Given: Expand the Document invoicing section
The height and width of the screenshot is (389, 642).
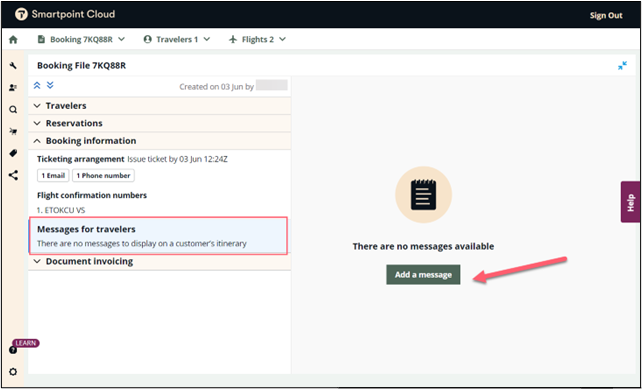Looking at the screenshot, I should pos(159,261).
